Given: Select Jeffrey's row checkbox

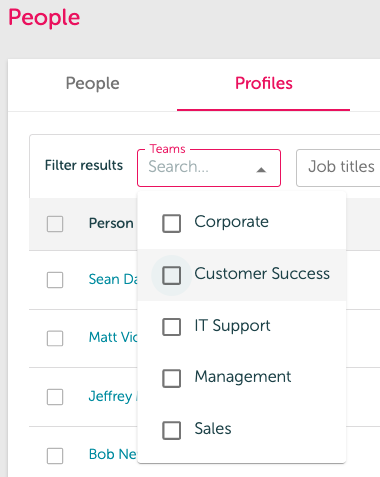Looking at the screenshot, I should click(x=55, y=397).
